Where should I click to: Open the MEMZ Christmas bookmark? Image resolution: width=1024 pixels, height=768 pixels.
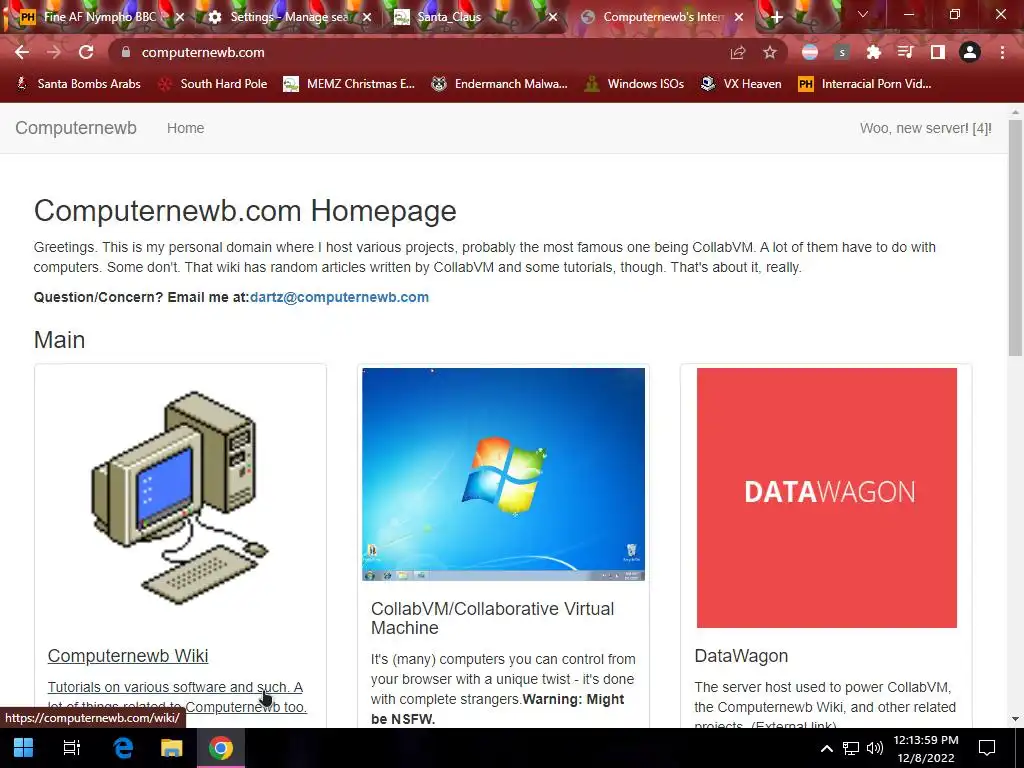(349, 84)
